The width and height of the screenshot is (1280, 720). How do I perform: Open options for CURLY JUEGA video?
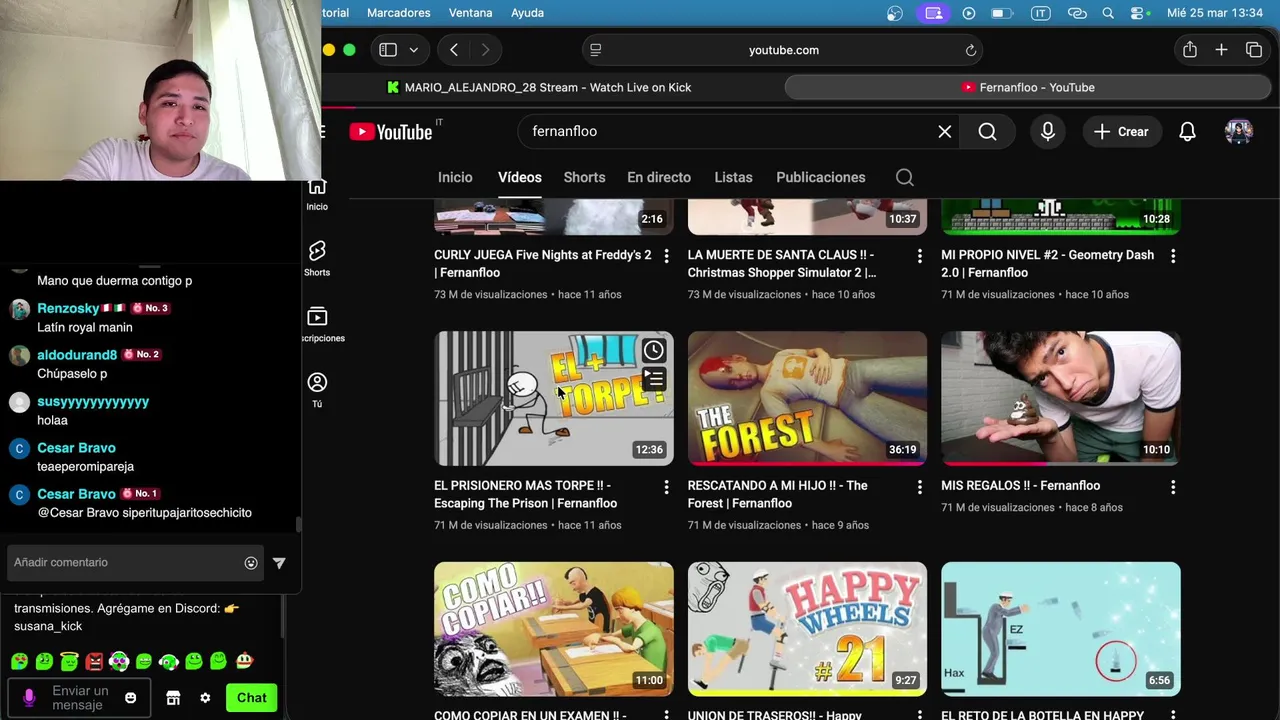point(666,257)
